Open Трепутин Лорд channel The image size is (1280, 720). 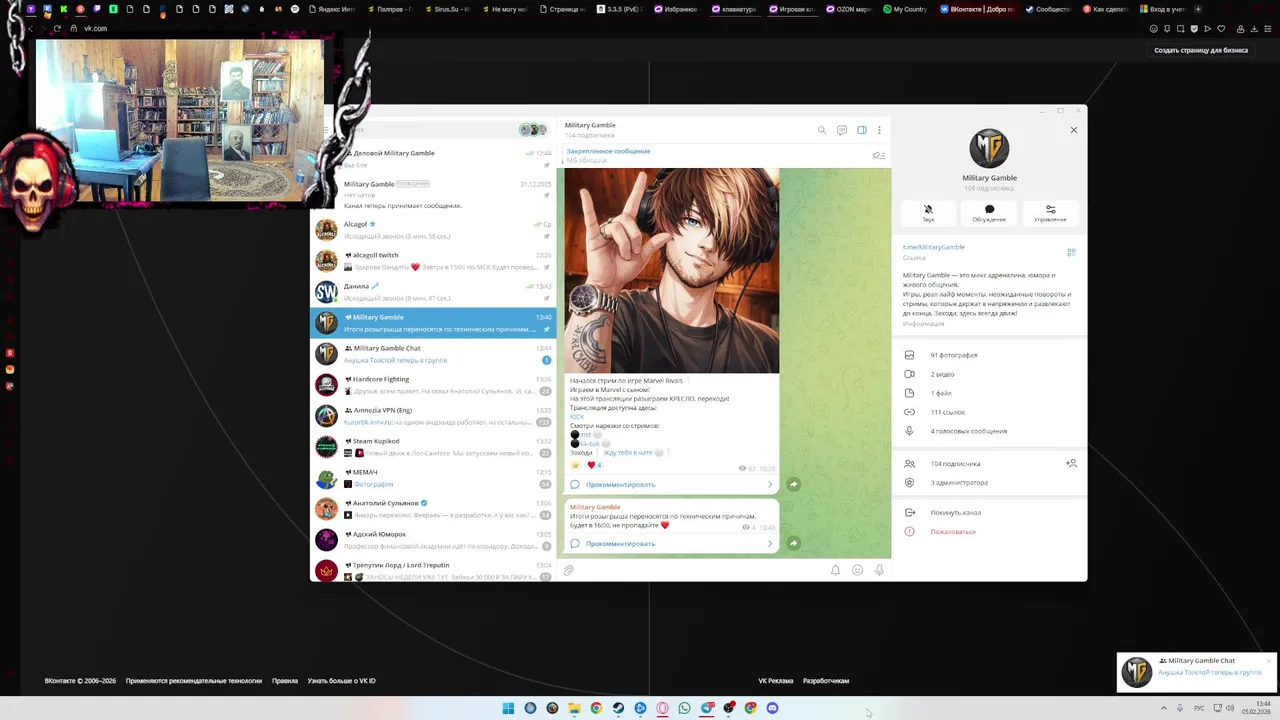pyautogui.click(x=434, y=570)
